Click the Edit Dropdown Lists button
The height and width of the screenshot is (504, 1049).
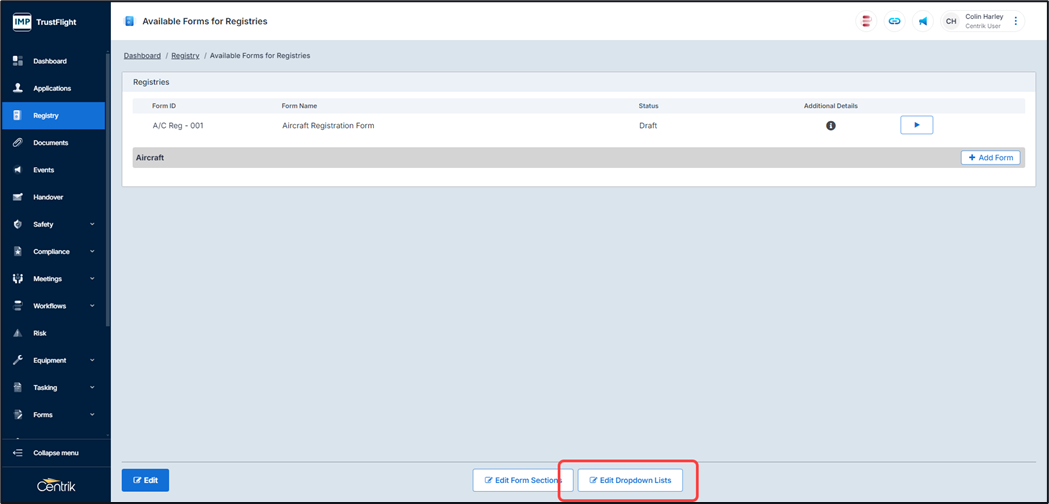(630, 480)
